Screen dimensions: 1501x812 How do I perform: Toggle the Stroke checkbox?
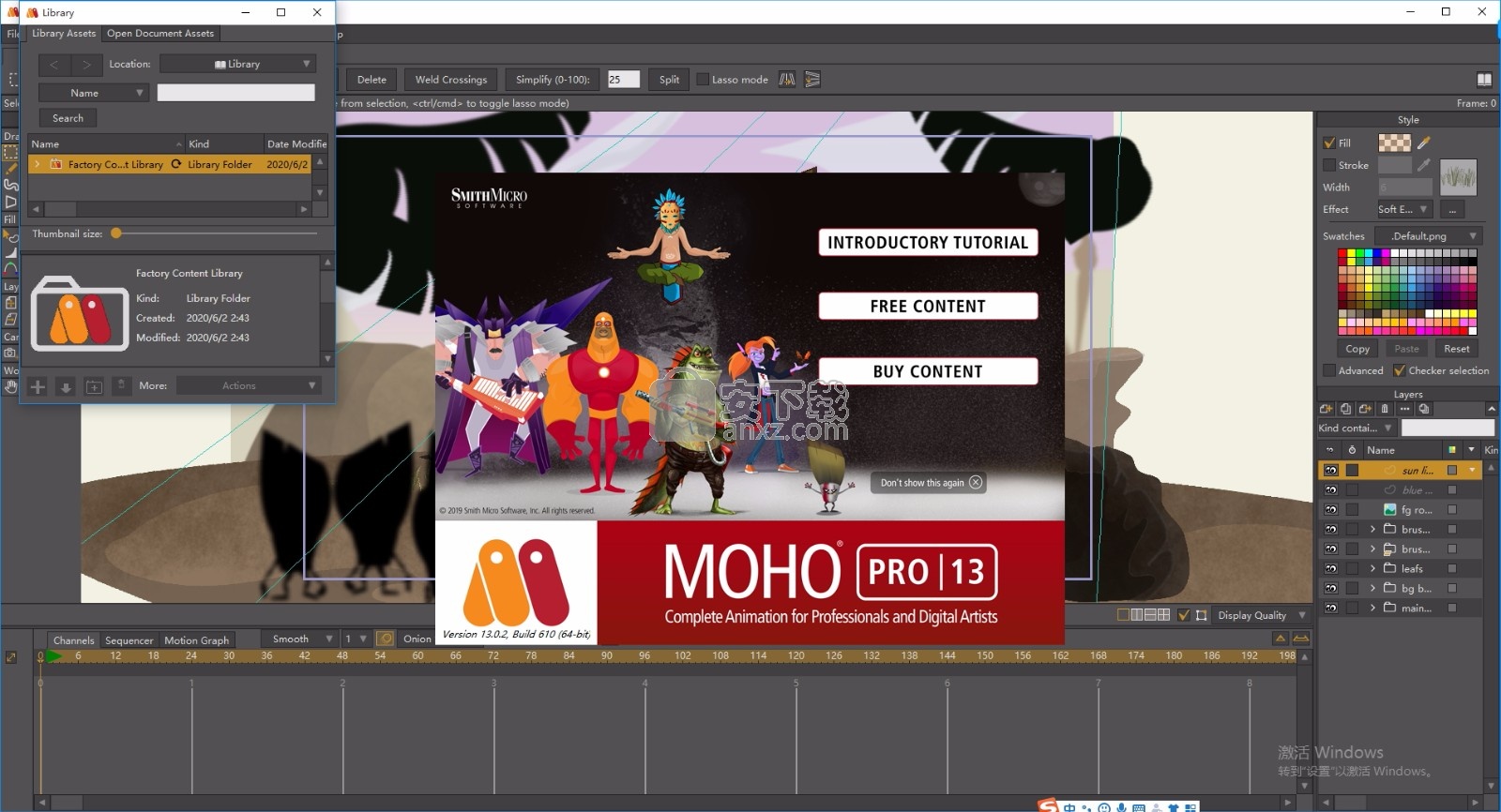pyautogui.click(x=1329, y=165)
